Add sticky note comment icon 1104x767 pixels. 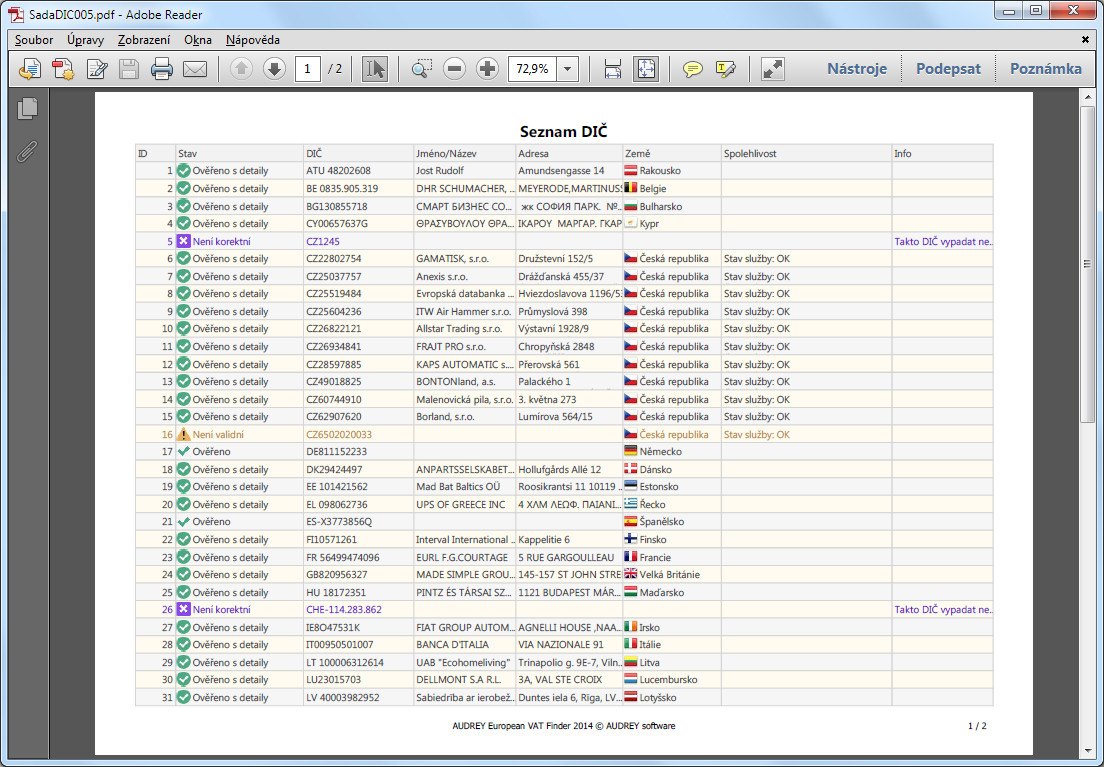pyautogui.click(x=693, y=69)
